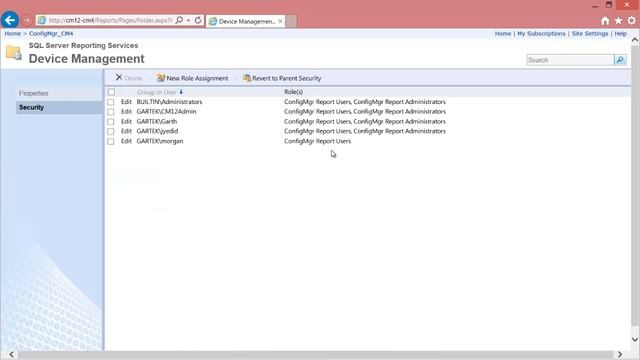This screenshot has width=640, height=360.
Task: Click morgan's ConfigMgr Report Users role text
Action: click(x=318, y=141)
